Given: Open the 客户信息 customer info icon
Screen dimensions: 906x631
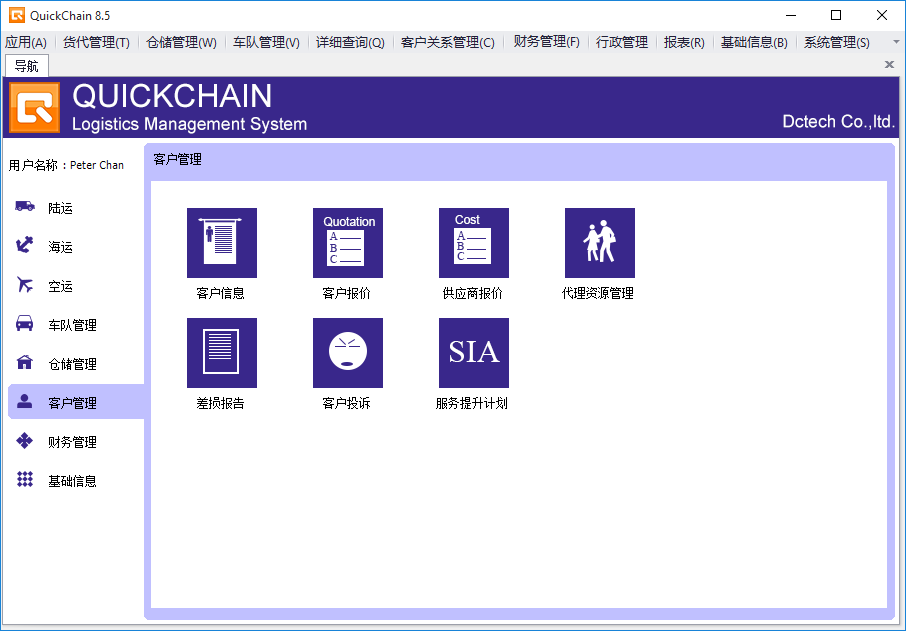Looking at the screenshot, I should 221,243.
